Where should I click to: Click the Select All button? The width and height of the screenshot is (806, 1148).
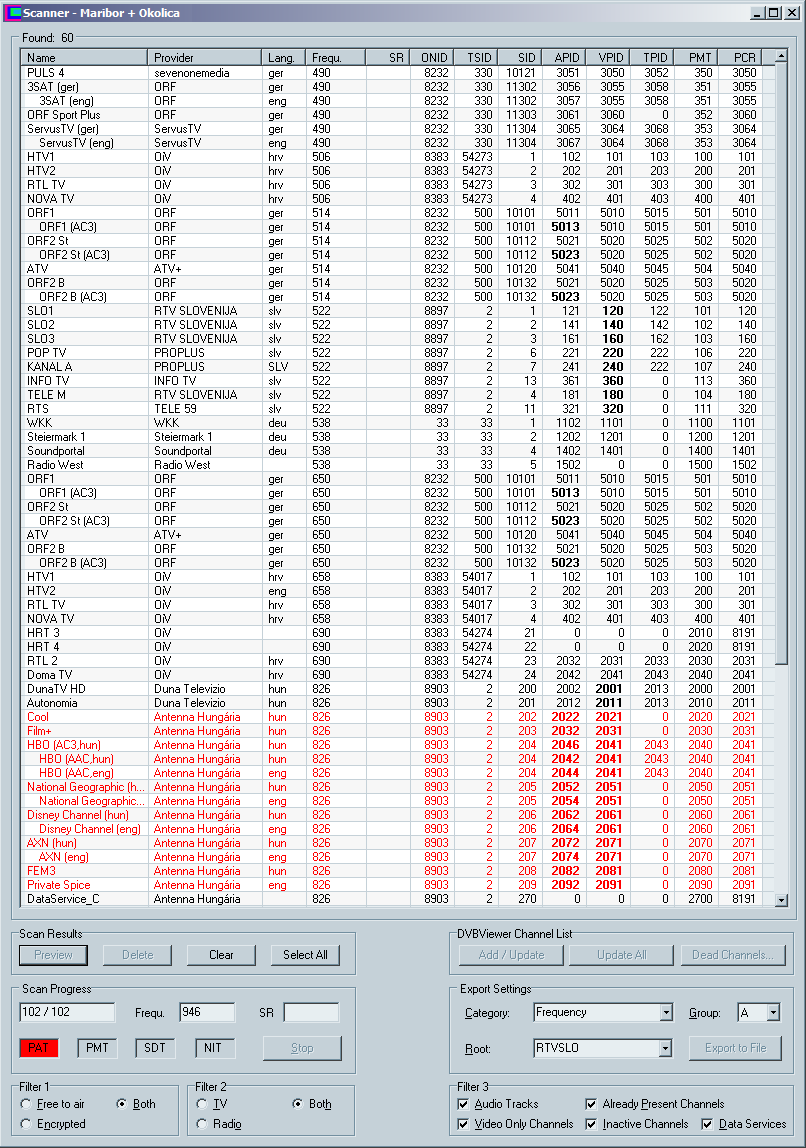(305, 955)
